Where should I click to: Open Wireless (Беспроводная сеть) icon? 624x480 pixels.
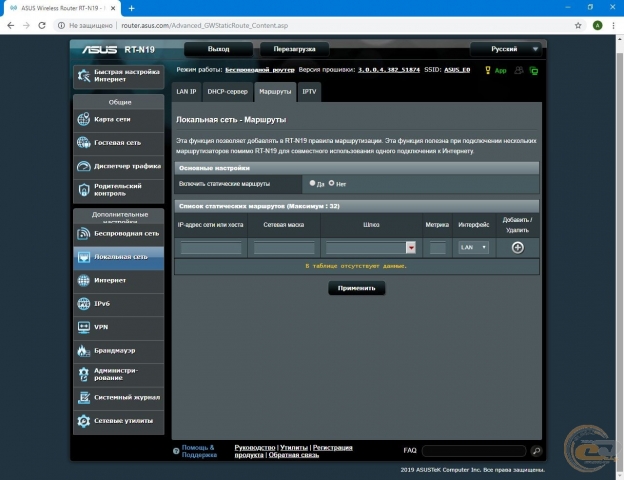(x=84, y=234)
